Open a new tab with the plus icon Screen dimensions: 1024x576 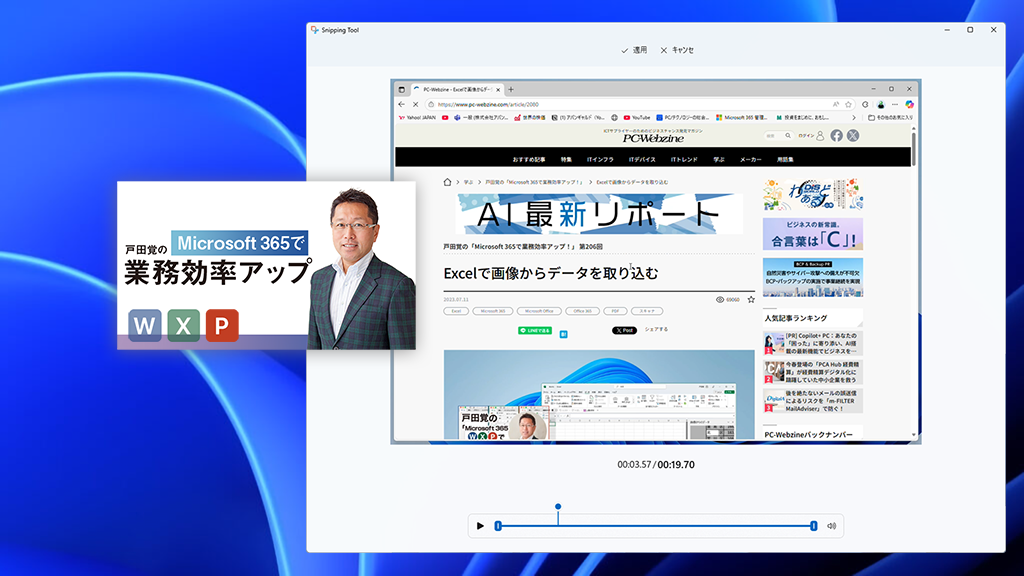[511, 89]
